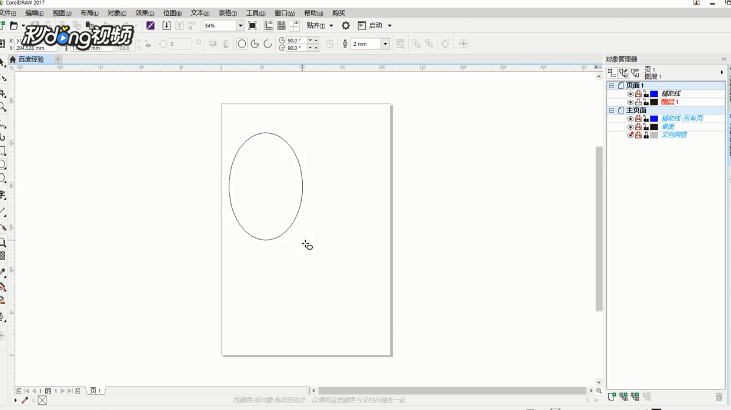This screenshot has height=410, width=731.
Task: Toggle show guidelines icon
Action: tap(294, 26)
